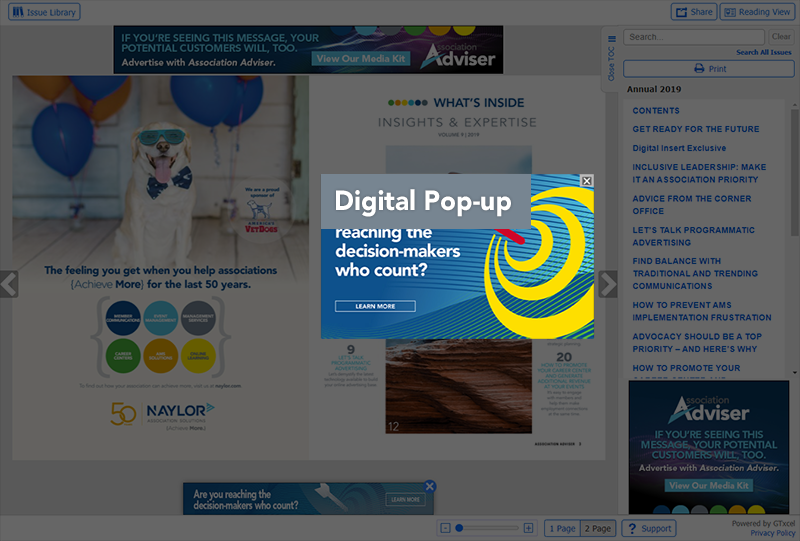Open the Search All Issues link
This screenshot has height=541, width=800.
(763, 52)
